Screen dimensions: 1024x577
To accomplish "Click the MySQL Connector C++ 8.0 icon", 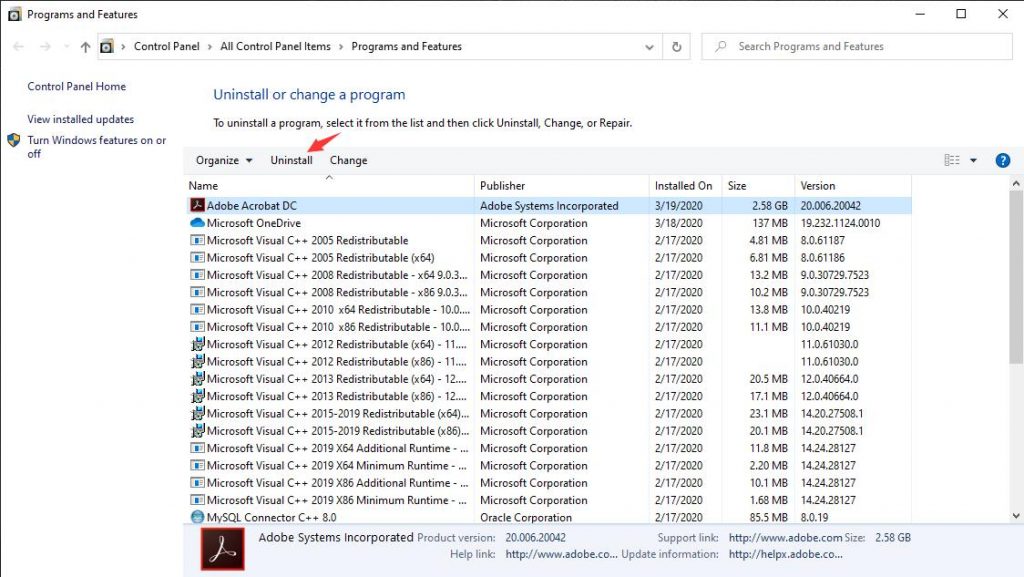I will pos(197,518).
